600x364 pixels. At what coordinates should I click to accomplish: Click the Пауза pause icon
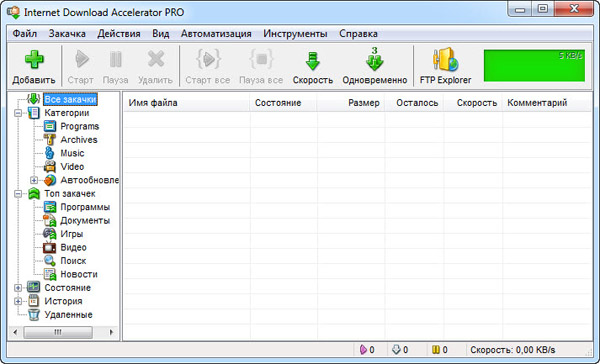click(x=116, y=59)
